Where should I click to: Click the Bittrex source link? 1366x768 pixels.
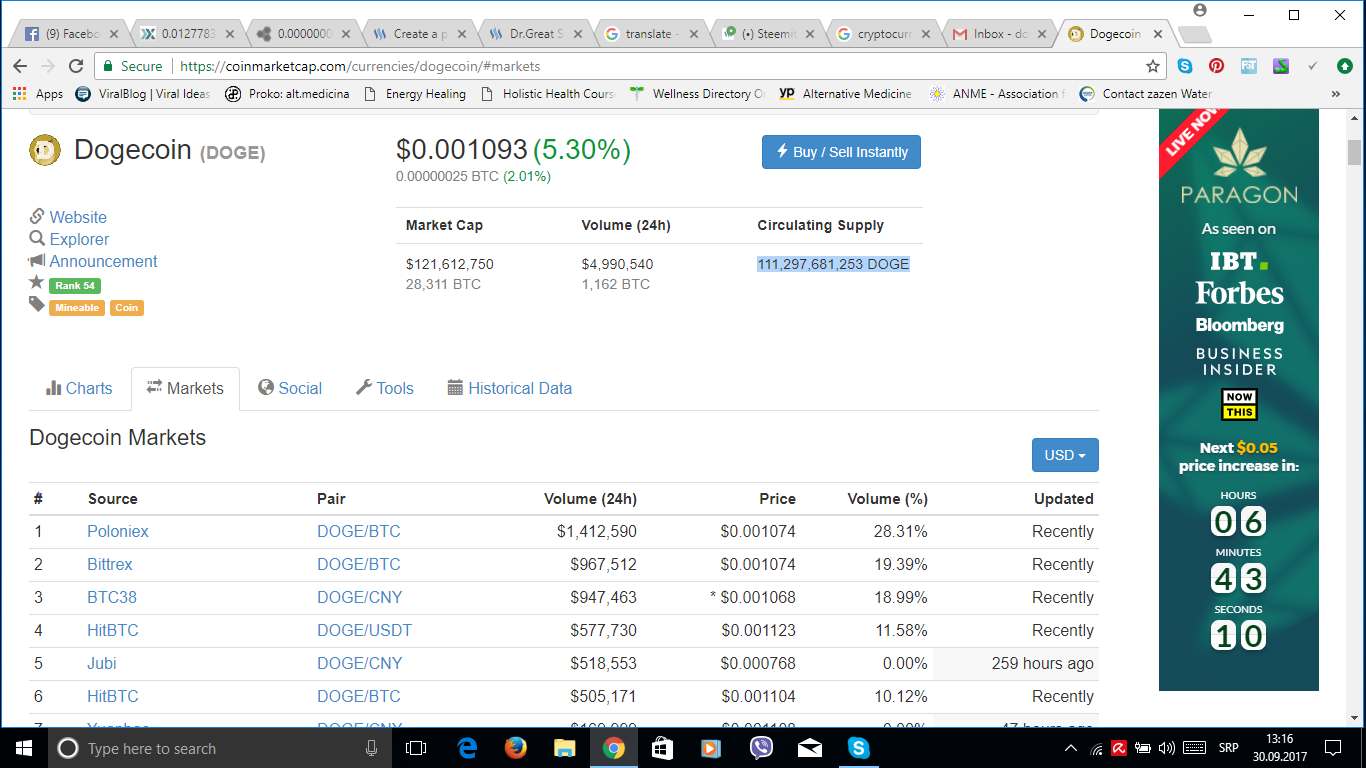point(110,564)
